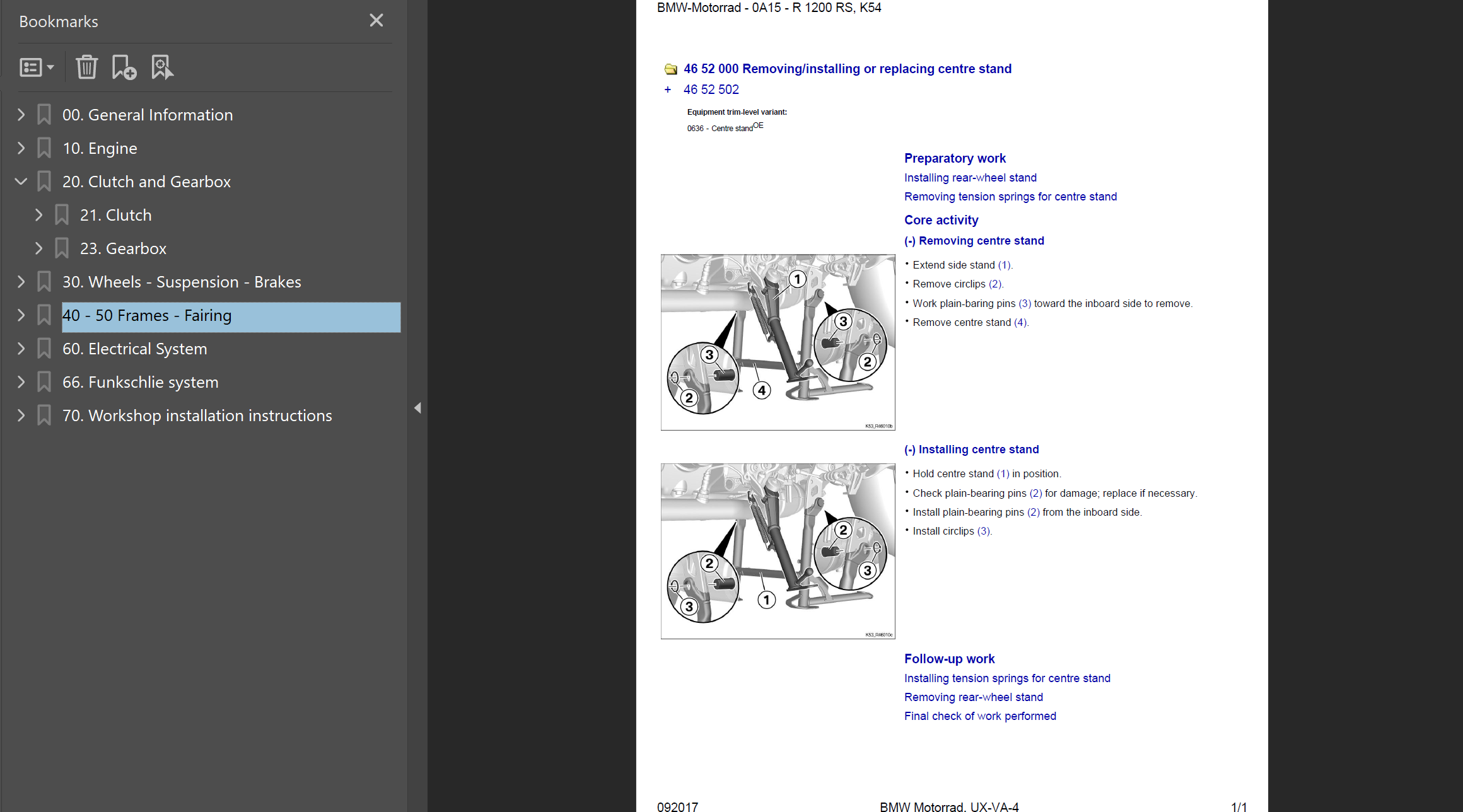Click the bookmark icon beside 10. Engine
Image resolution: width=1463 pixels, height=812 pixels.
[44, 148]
